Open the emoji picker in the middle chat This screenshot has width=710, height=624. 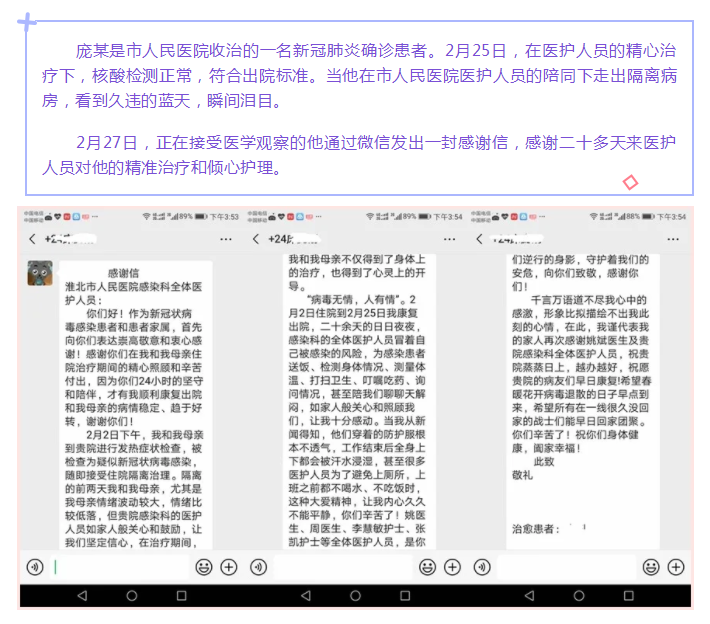428,567
